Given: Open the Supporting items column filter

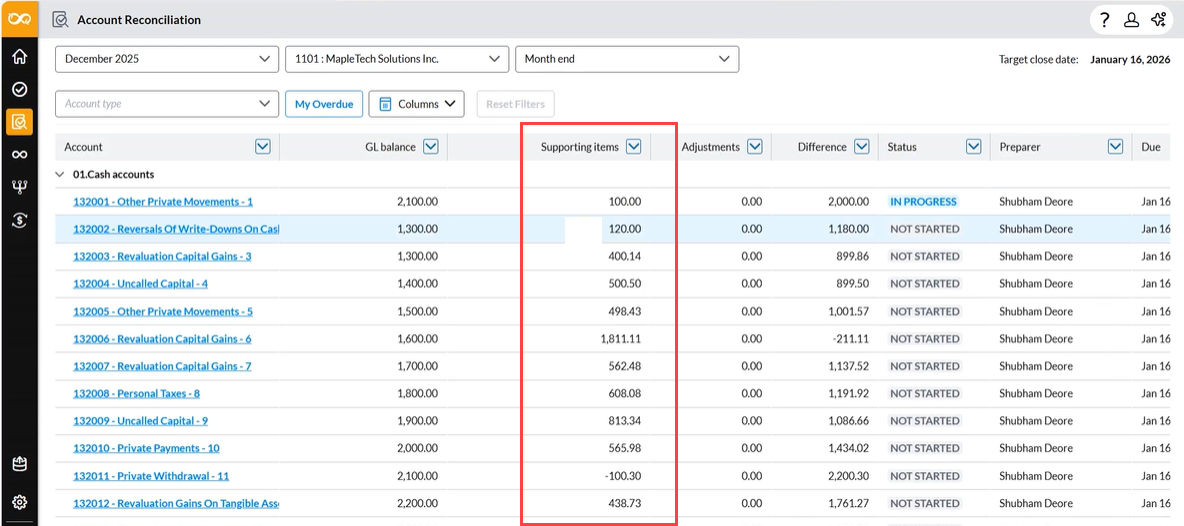Looking at the screenshot, I should click(633, 147).
